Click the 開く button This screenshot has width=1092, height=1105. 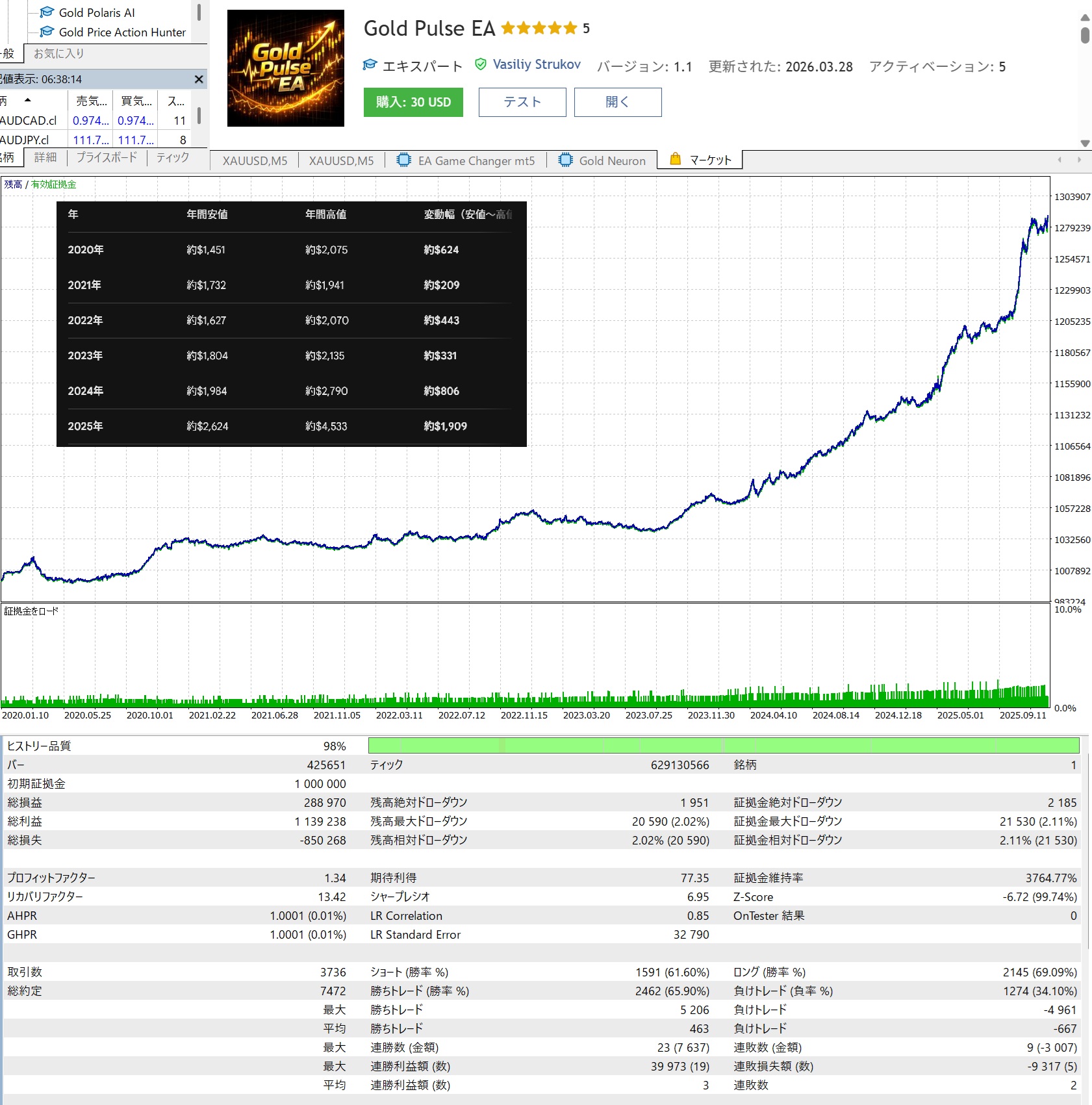[618, 102]
